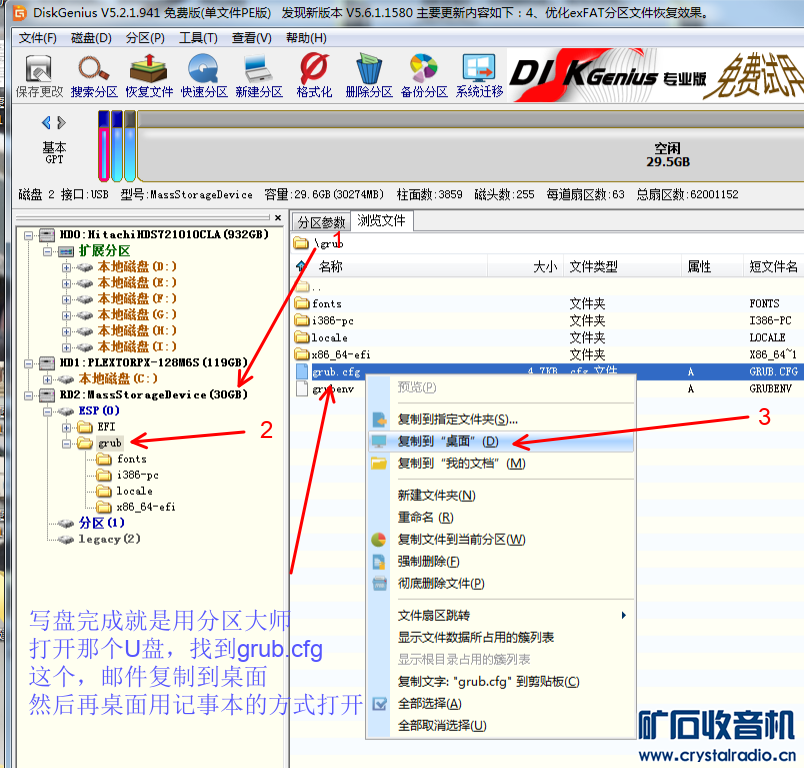Select 分区 (1) in the tree
This screenshot has width=804, height=768.
pyautogui.click(x=102, y=523)
